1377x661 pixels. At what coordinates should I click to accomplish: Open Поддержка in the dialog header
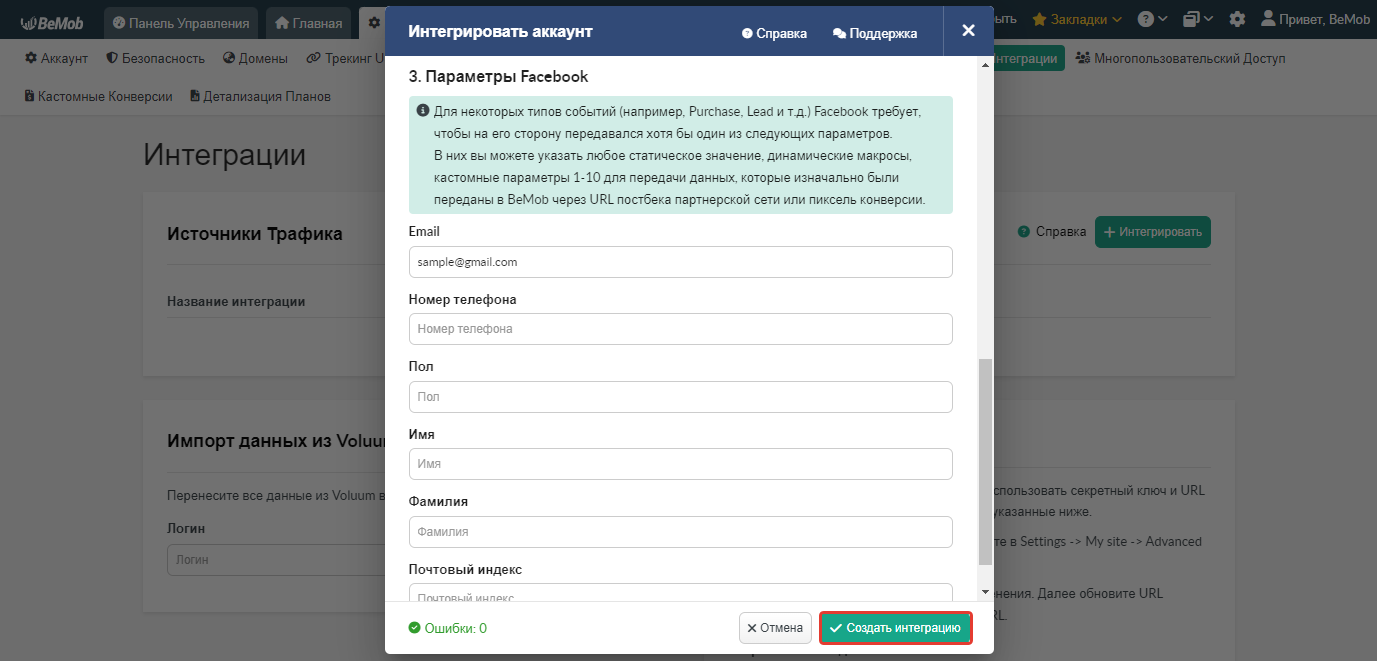(x=875, y=33)
